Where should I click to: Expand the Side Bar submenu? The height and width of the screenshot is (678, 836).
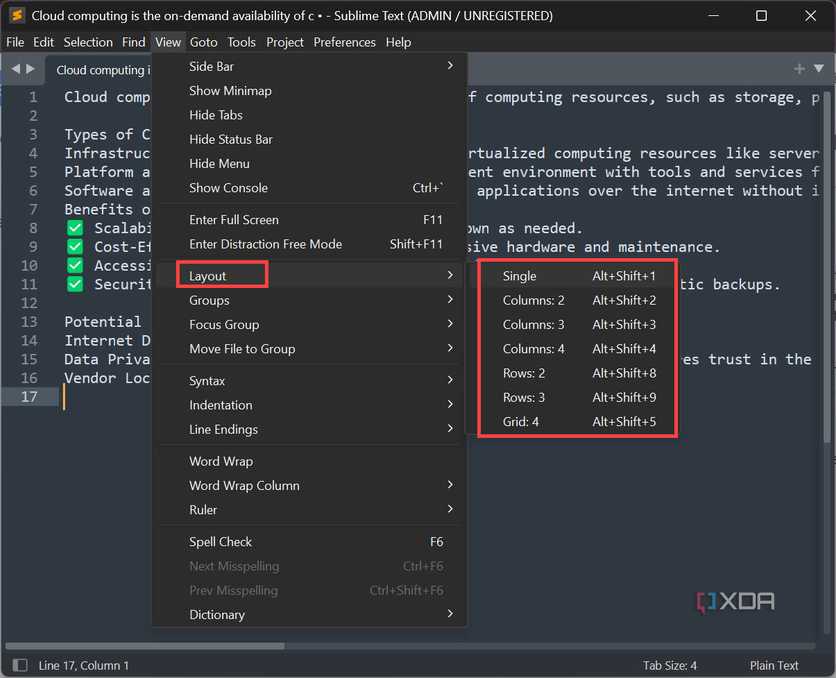[x=310, y=66]
